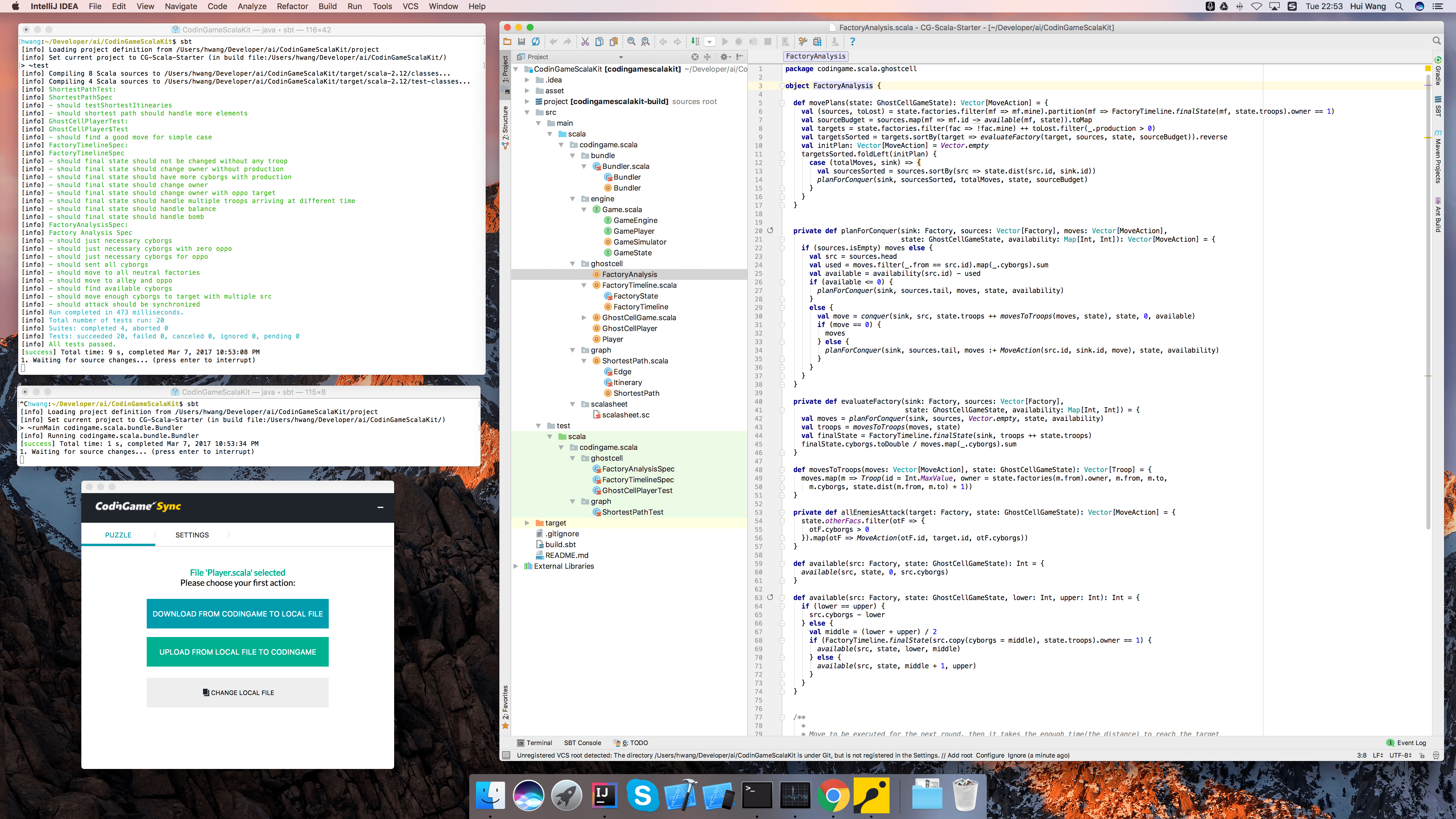This screenshot has width=1456, height=819.
Task: Click the Cut scissors icon
Action: pyautogui.click(x=585, y=42)
